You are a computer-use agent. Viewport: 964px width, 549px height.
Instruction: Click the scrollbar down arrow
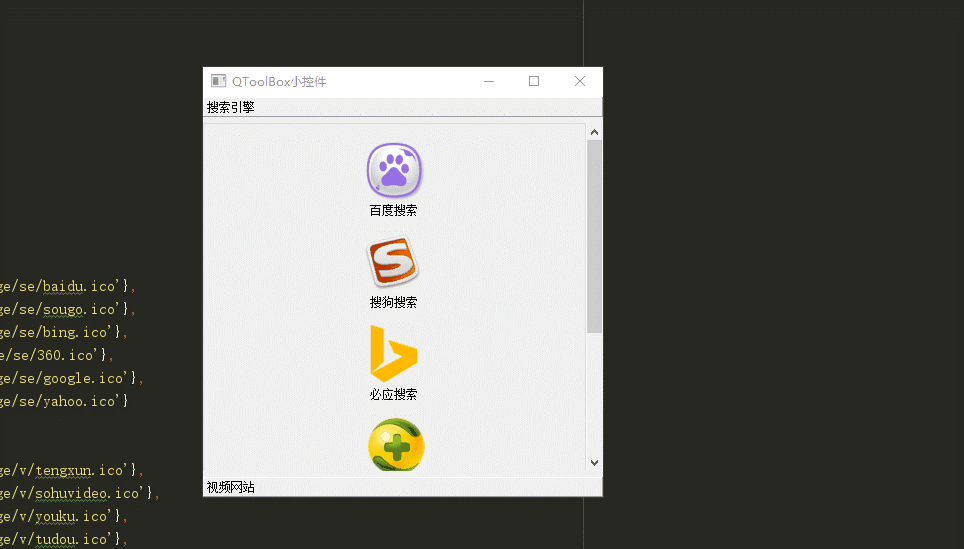[594, 463]
